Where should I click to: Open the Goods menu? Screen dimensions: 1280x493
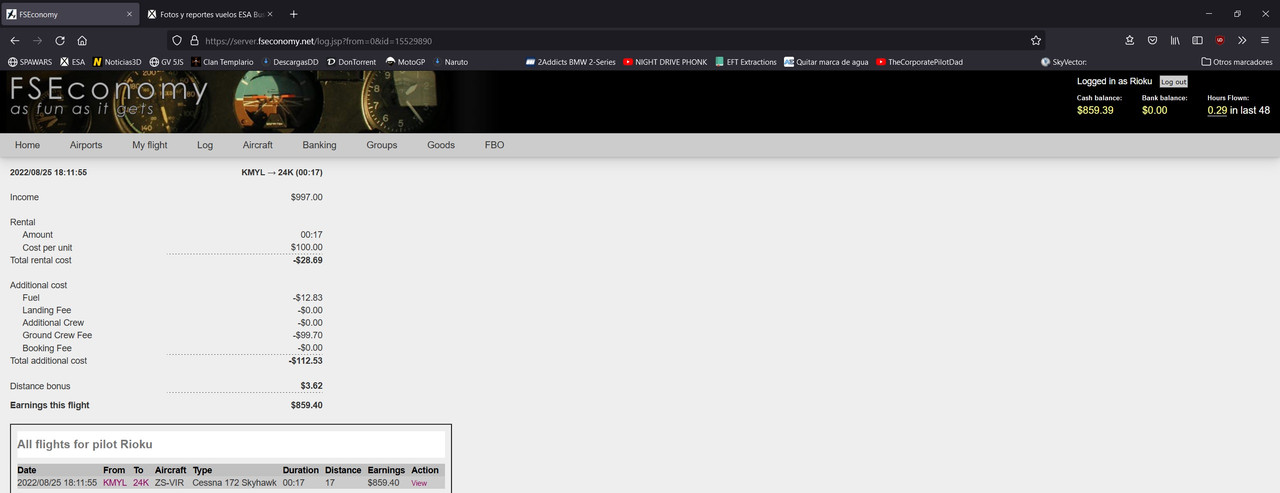pos(441,145)
